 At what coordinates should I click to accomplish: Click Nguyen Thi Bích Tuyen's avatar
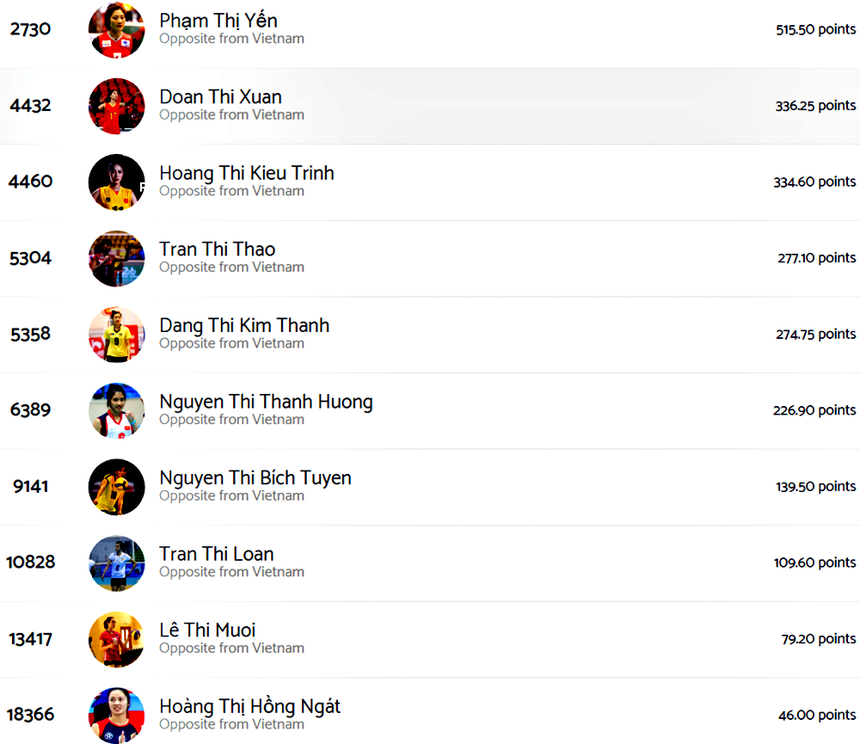[116, 486]
